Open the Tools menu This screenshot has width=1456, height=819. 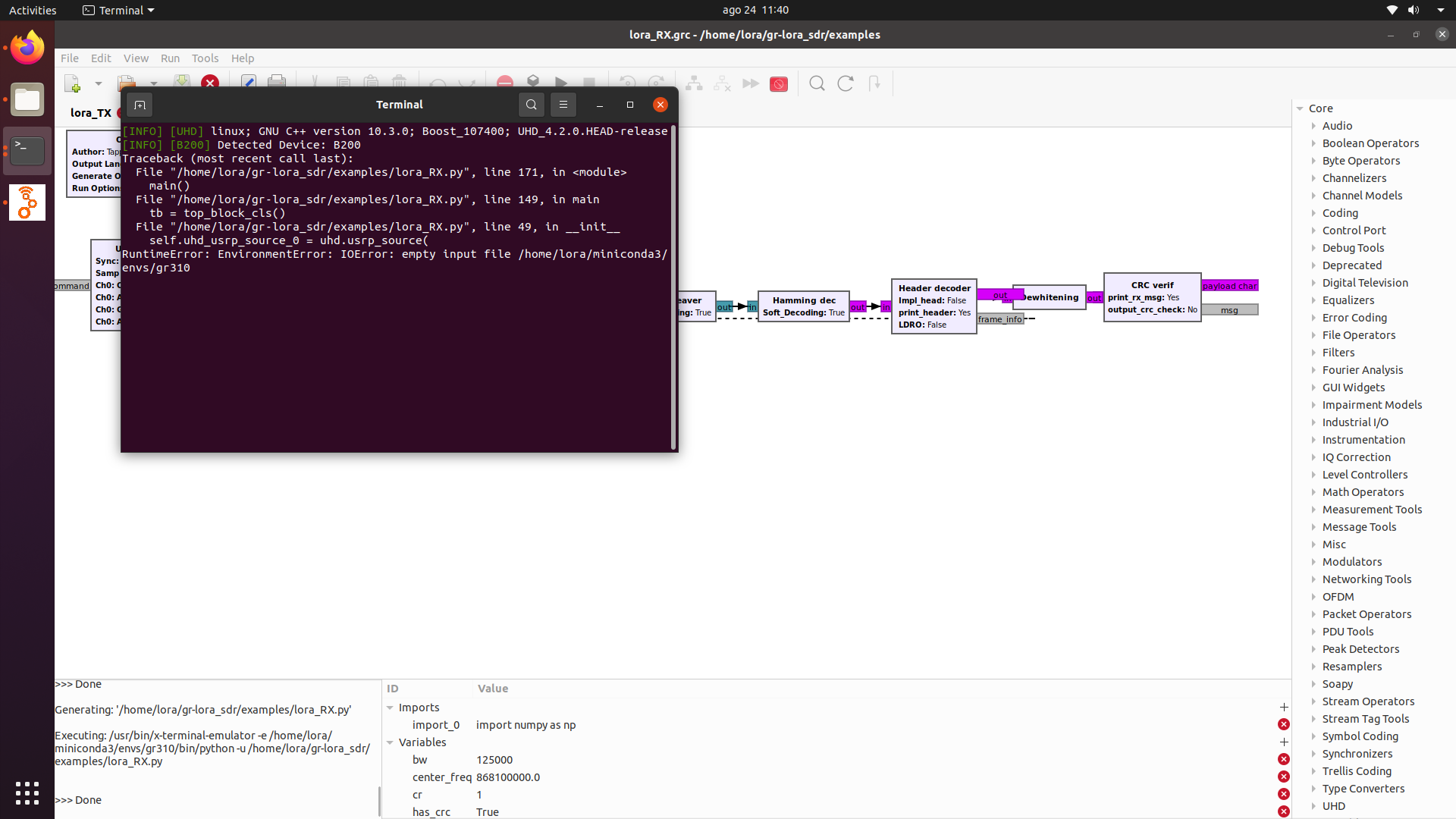pos(205,58)
